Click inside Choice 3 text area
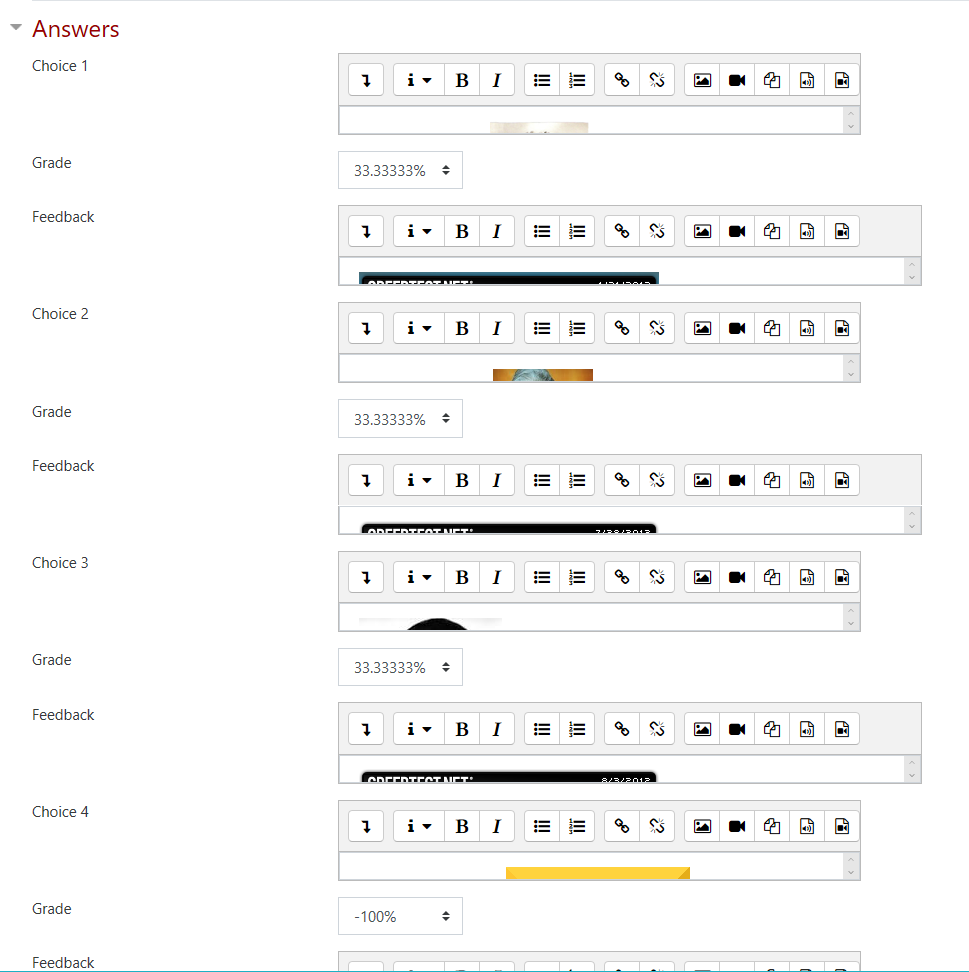The height and width of the screenshot is (972, 969). tap(591, 617)
